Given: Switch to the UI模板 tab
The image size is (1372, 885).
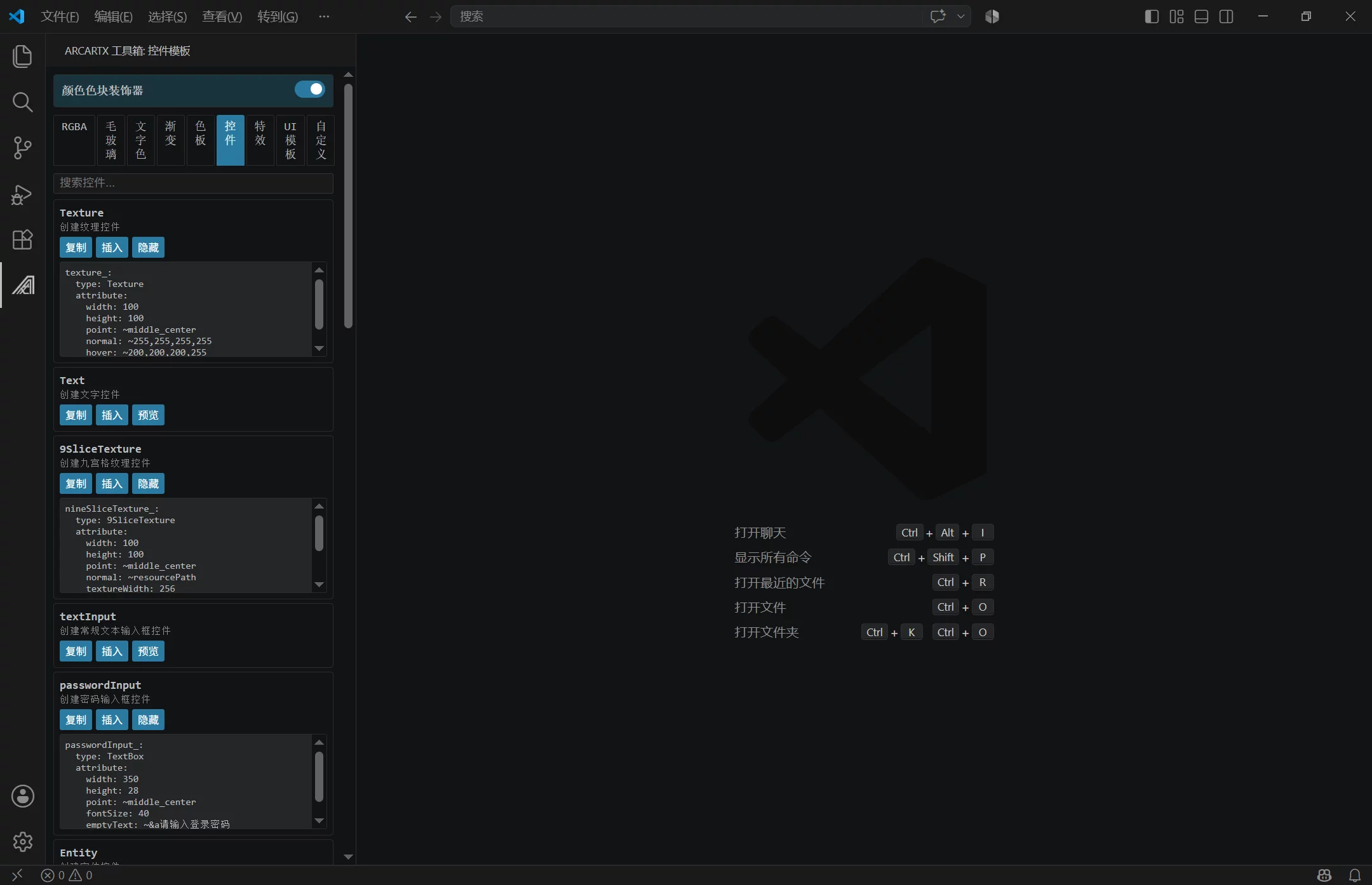Looking at the screenshot, I should [x=290, y=140].
